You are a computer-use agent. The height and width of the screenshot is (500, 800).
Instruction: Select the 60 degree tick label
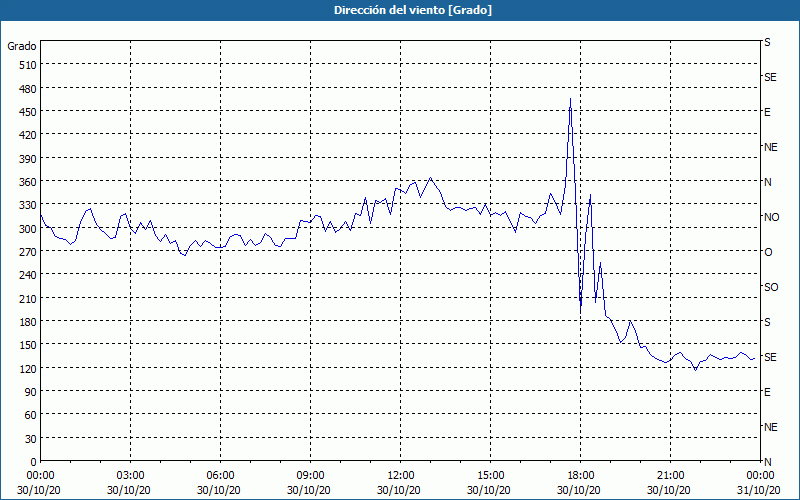click(31, 415)
